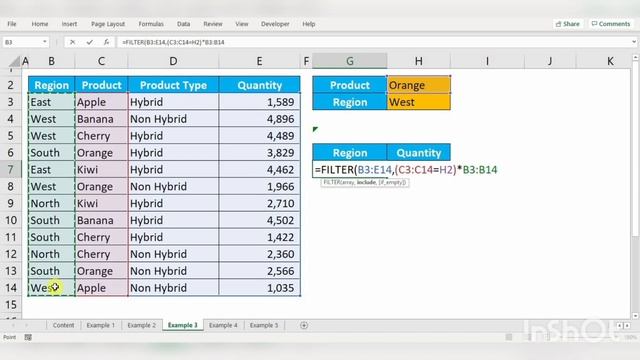The image size is (640, 360).
Task: Switch to the Example 4 sheet tab
Action: 223,325
